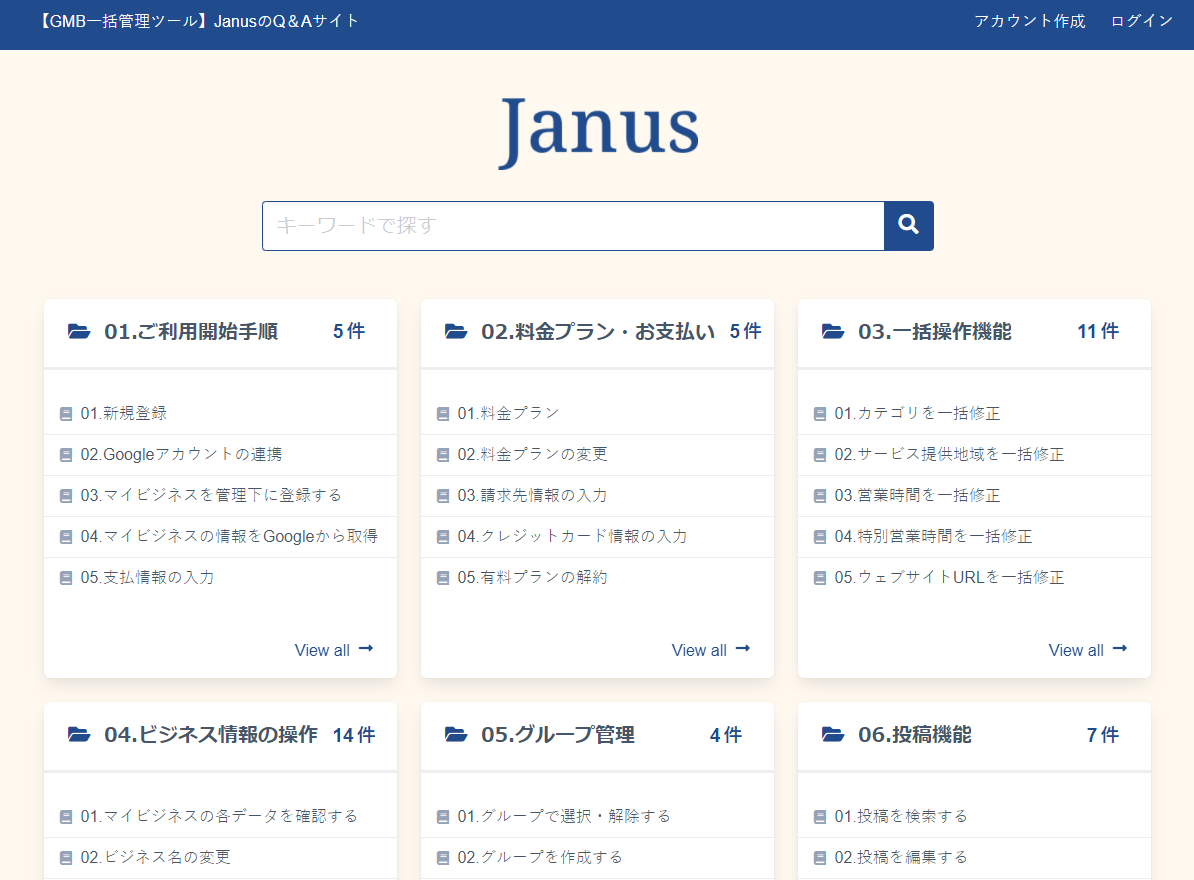
Task: Click the site title in header bar
Action: click(x=199, y=21)
